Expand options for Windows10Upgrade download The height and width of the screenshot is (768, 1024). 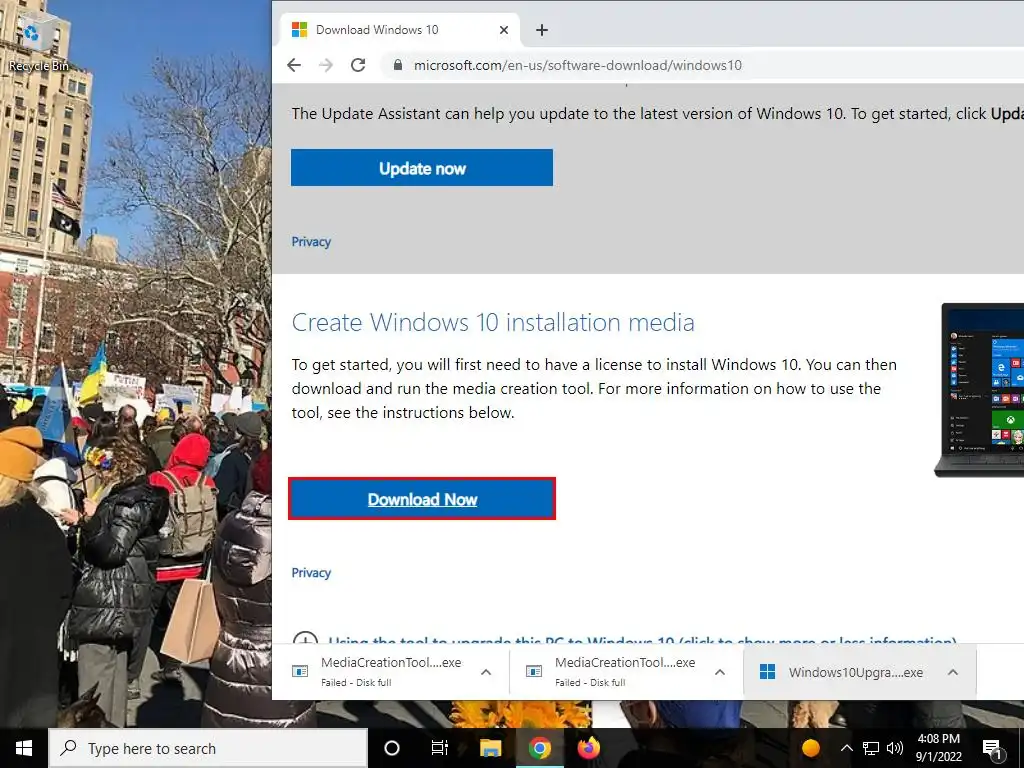tap(953, 672)
